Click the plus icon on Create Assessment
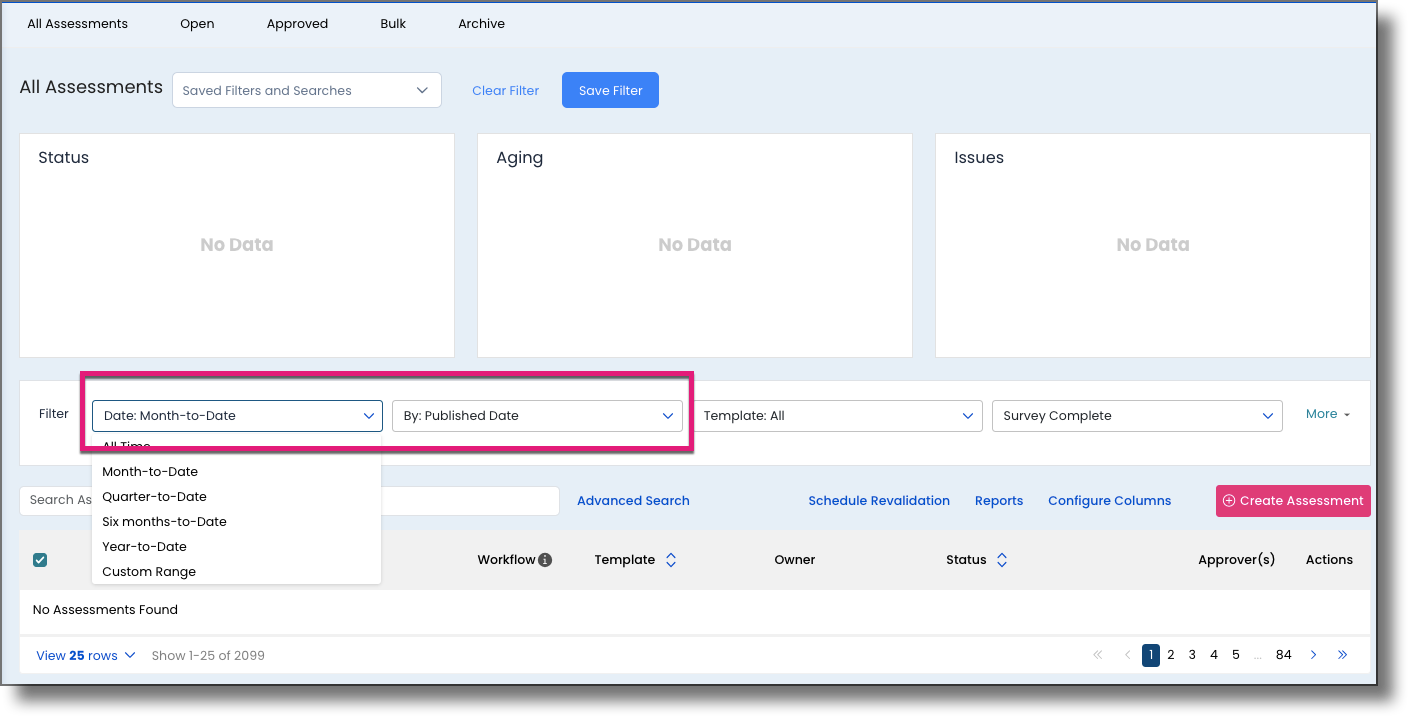 coord(1230,500)
